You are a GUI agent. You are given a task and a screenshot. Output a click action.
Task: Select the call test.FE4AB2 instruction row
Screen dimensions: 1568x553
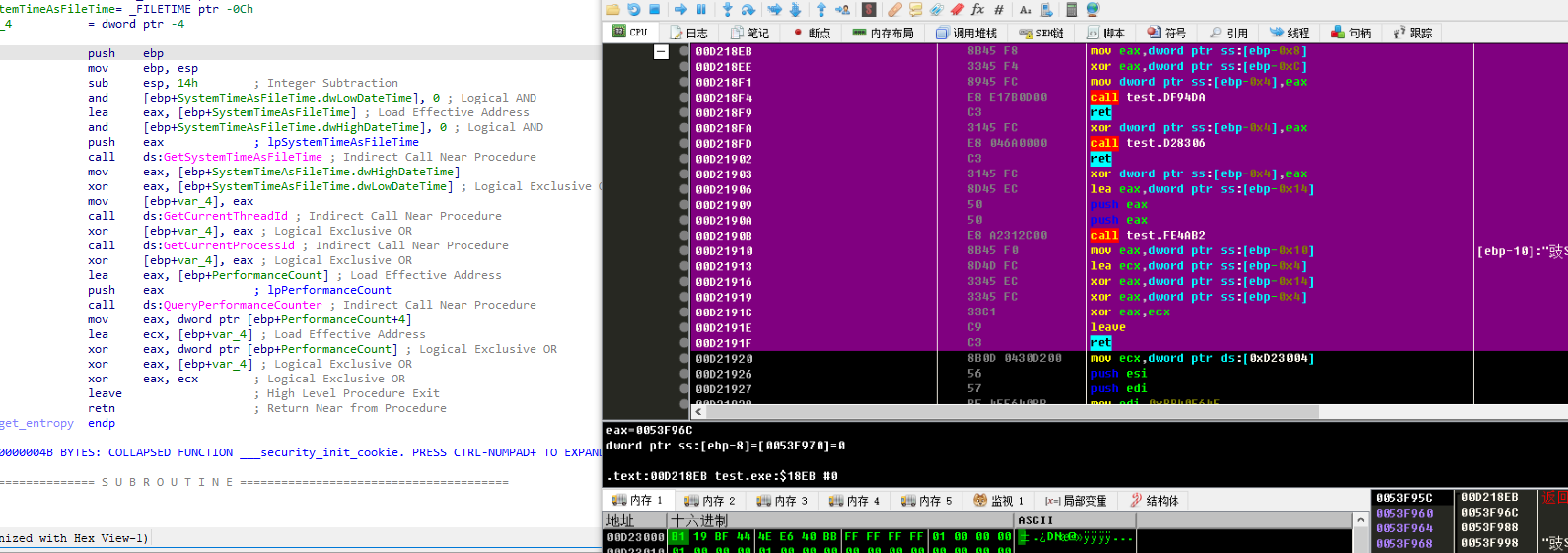(1148, 236)
